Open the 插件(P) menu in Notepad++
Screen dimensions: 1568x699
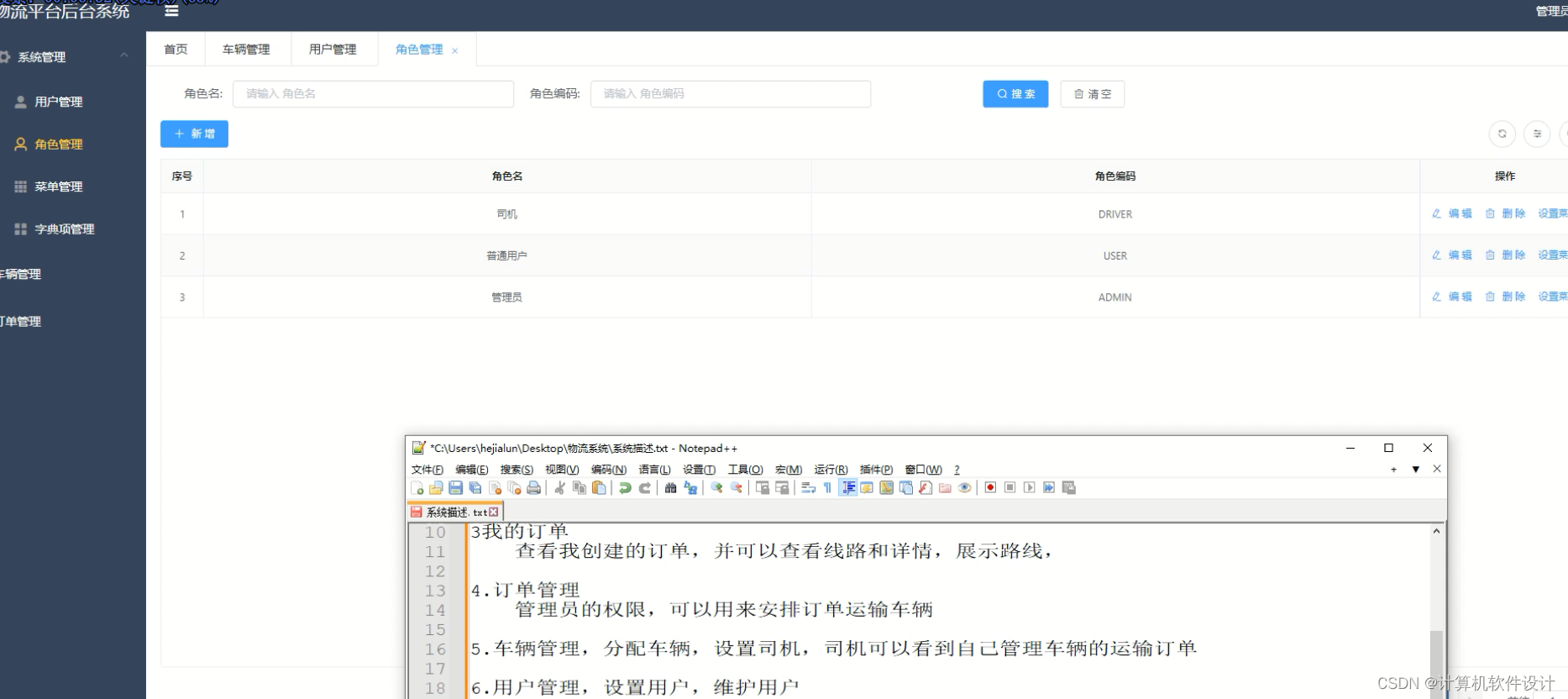pos(876,470)
